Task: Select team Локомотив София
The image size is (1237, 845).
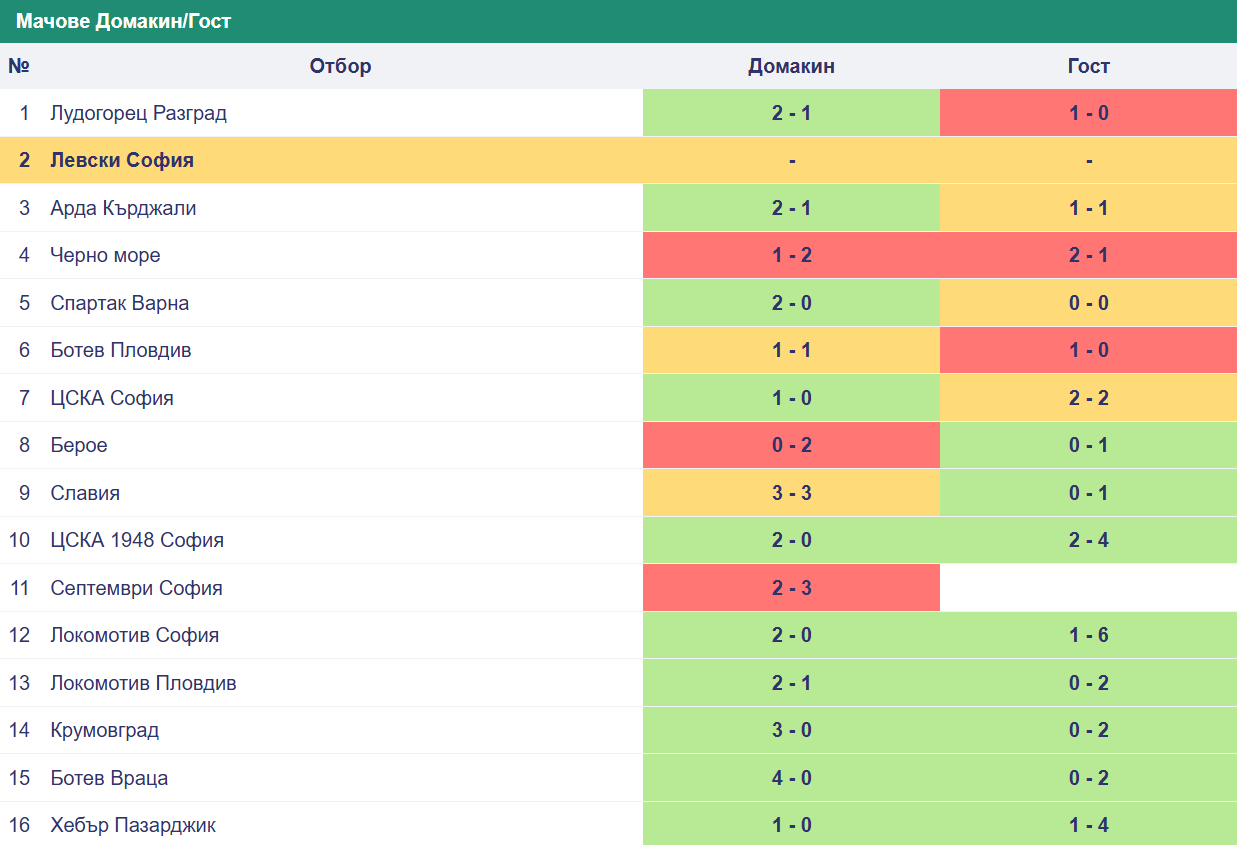Action: pos(135,635)
